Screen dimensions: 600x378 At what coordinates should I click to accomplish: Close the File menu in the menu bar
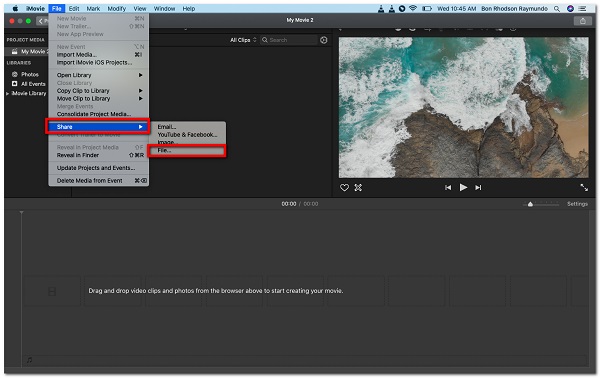click(x=57, y=8)
